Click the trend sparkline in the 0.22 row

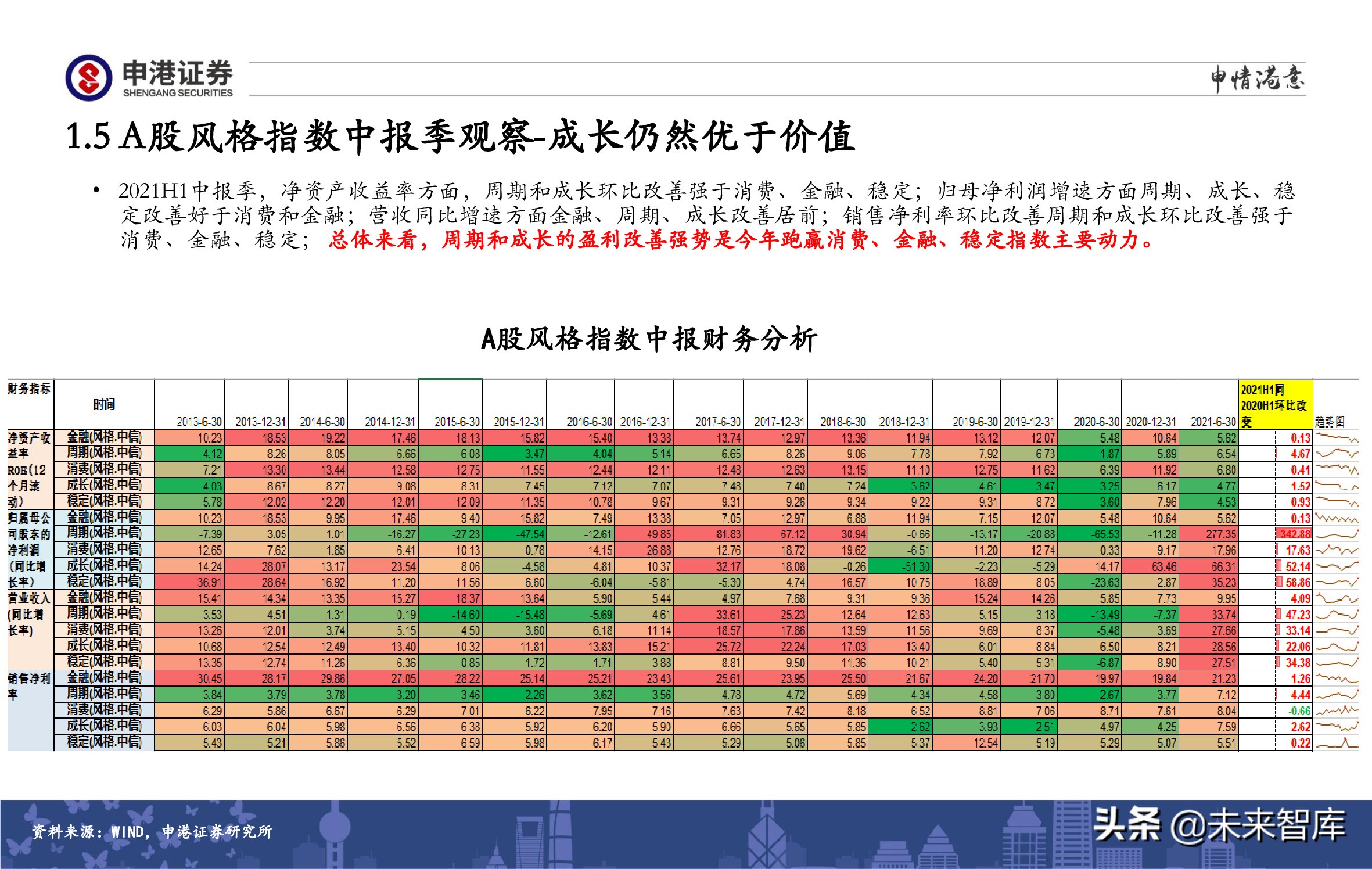coord(1337,743)
